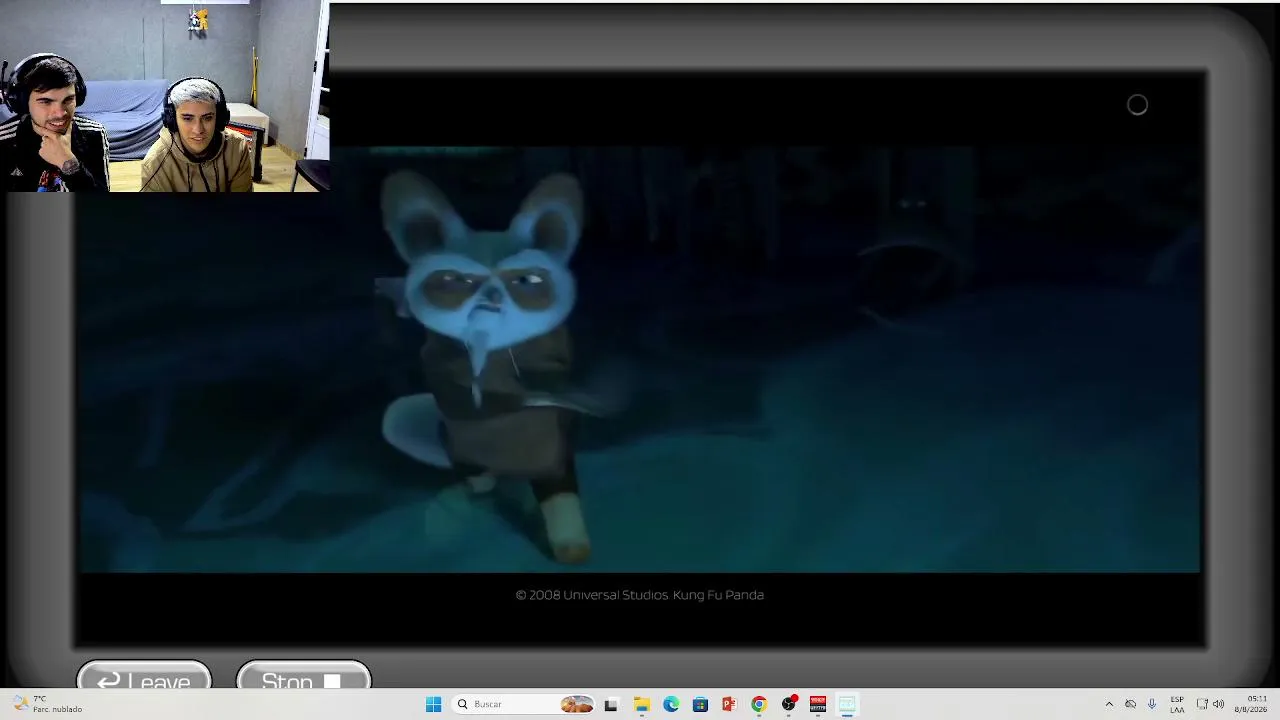The width and height of the screenshot is (1280, 720).
Task: Click the microphone tray icon
Action: click(x=1152, y=704)
